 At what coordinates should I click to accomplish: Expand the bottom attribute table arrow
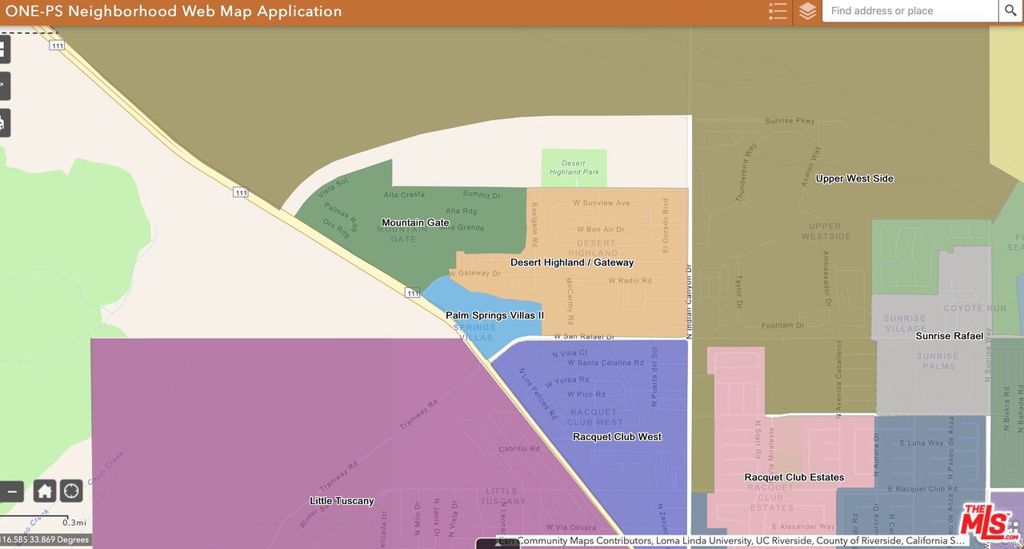(497, 543)
